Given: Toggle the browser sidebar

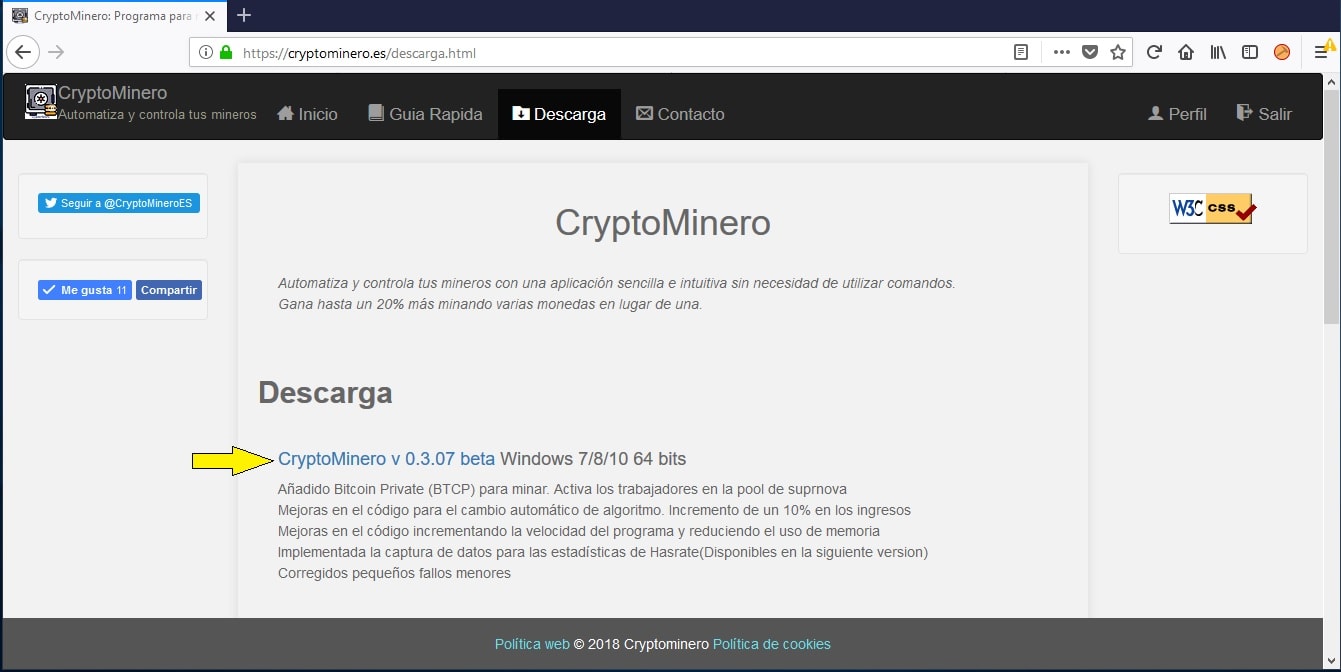Looking at the screenshot, I should tap(1250, 52).
